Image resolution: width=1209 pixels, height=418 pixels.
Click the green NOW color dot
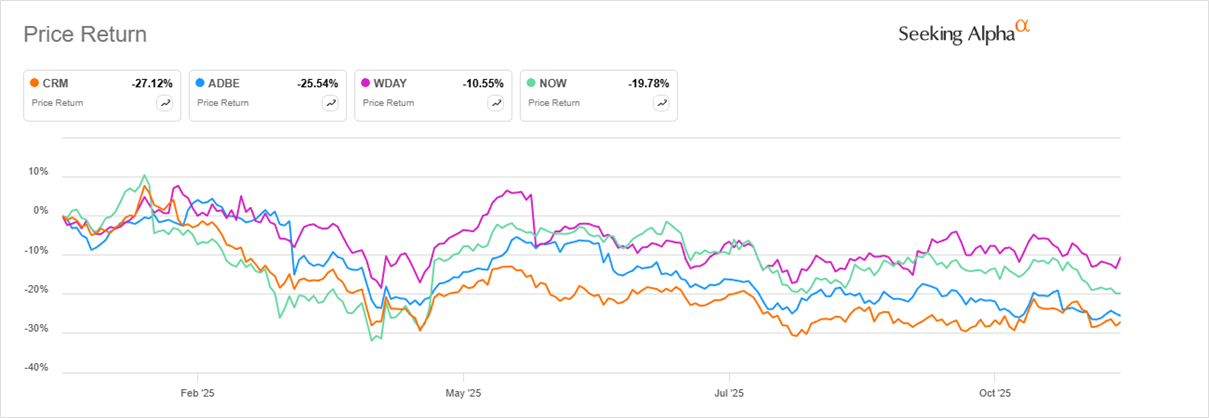[533, 84]
